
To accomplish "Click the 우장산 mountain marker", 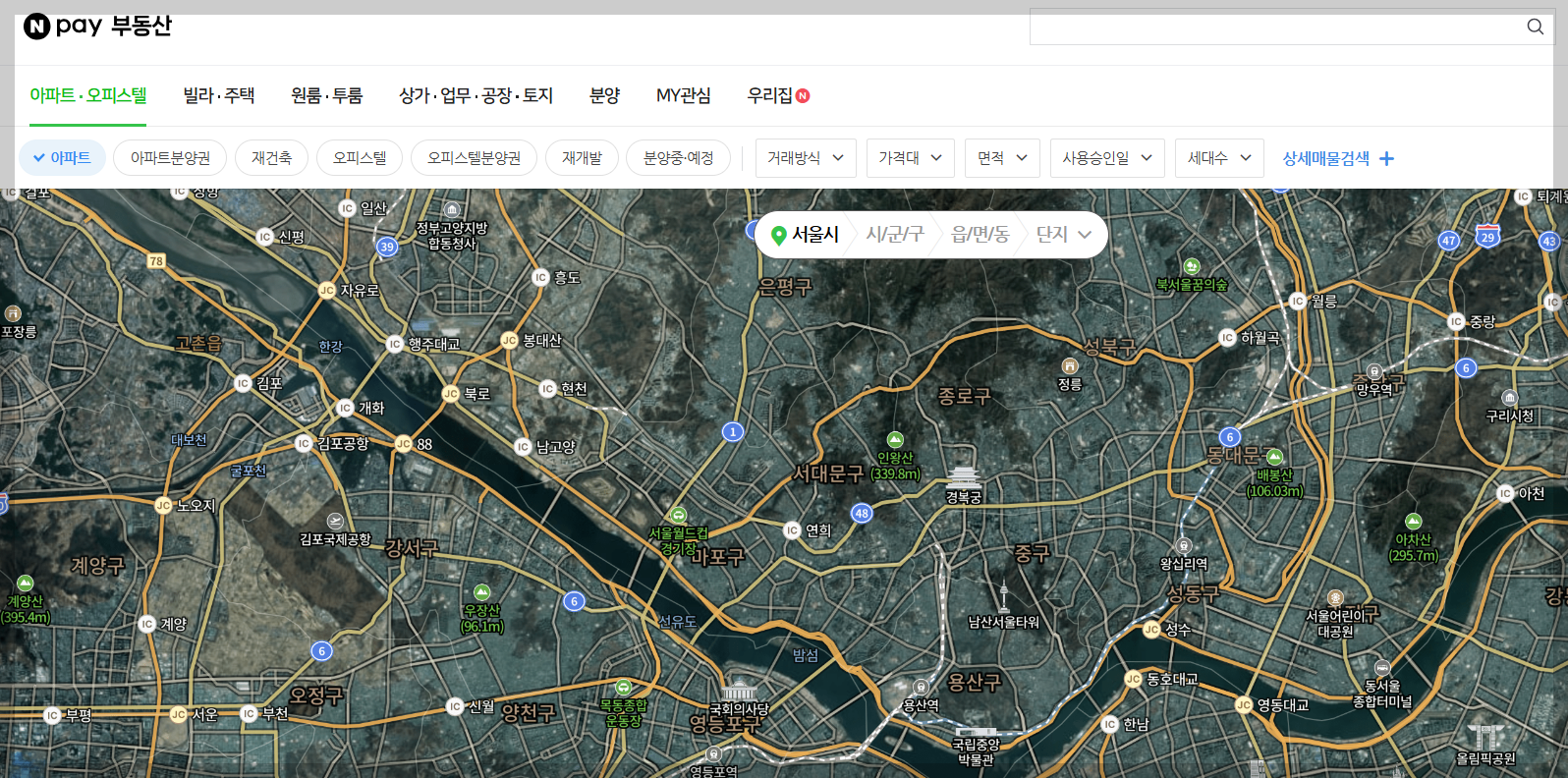I will point(481,592).
